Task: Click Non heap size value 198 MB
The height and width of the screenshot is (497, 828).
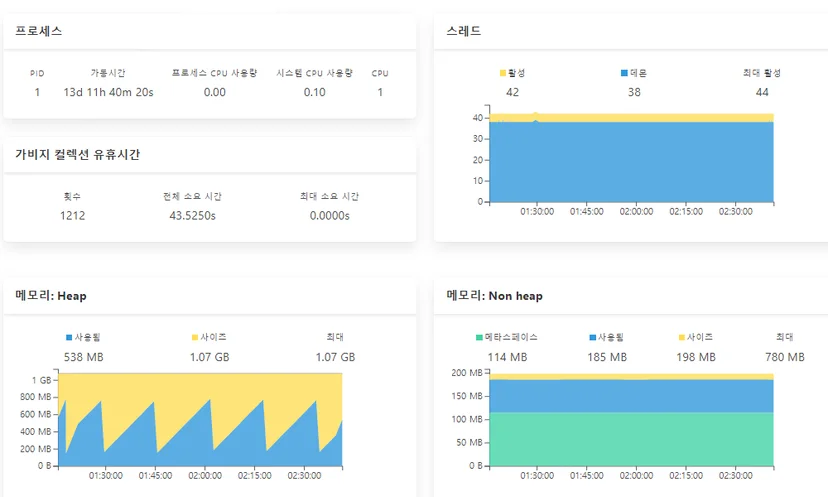Action: 696,357
